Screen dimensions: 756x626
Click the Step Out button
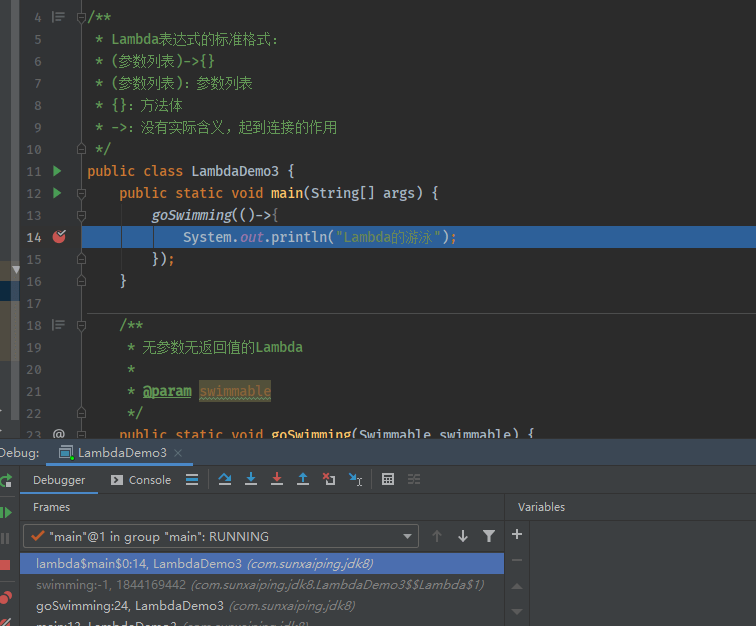pyautogui.click(x=303, y=479)
